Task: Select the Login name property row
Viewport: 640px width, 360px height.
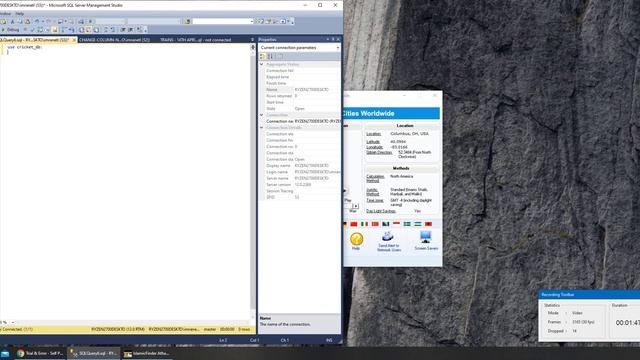Action: tap(302, 172)
